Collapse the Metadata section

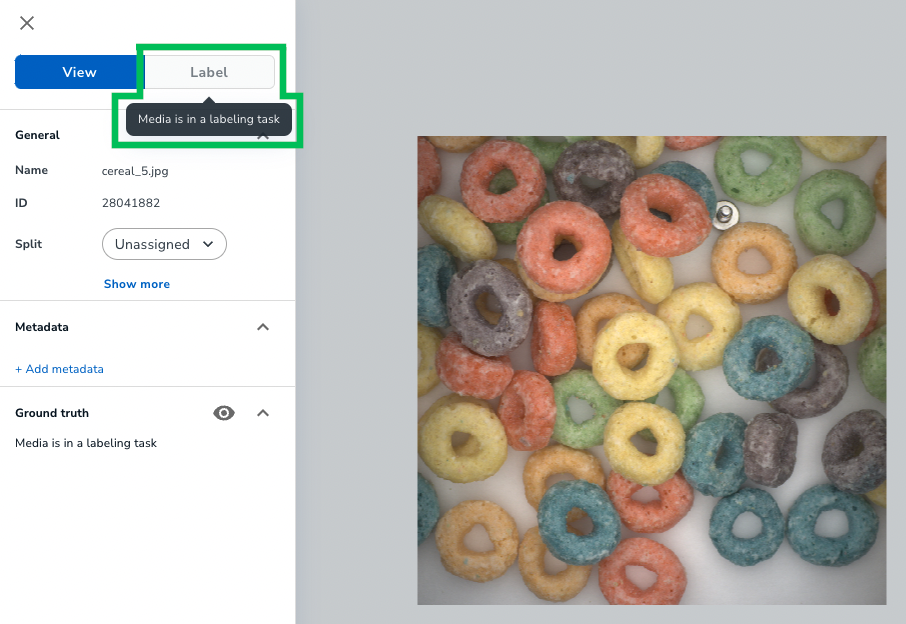pos(262,327)
